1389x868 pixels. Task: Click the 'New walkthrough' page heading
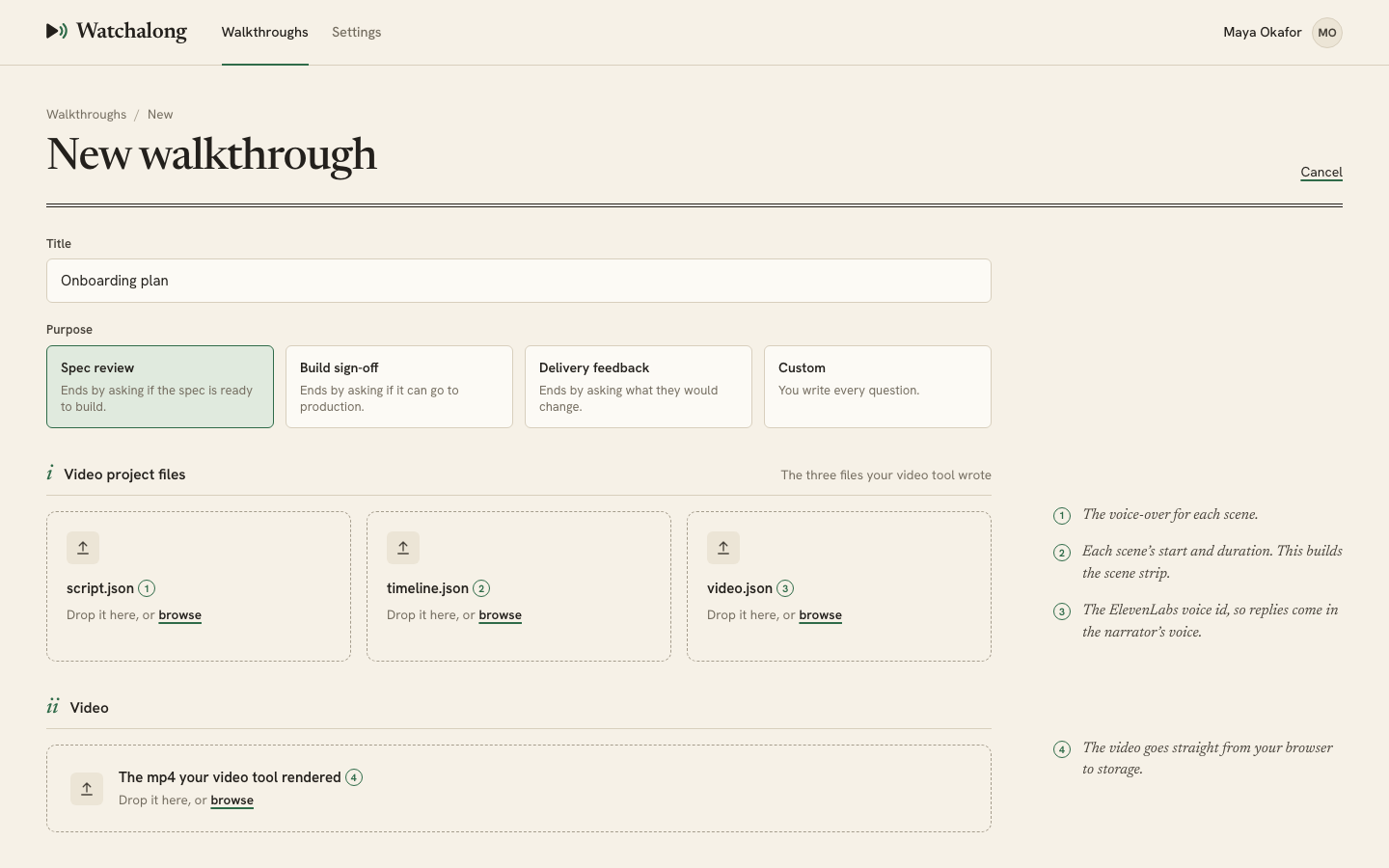211,154
